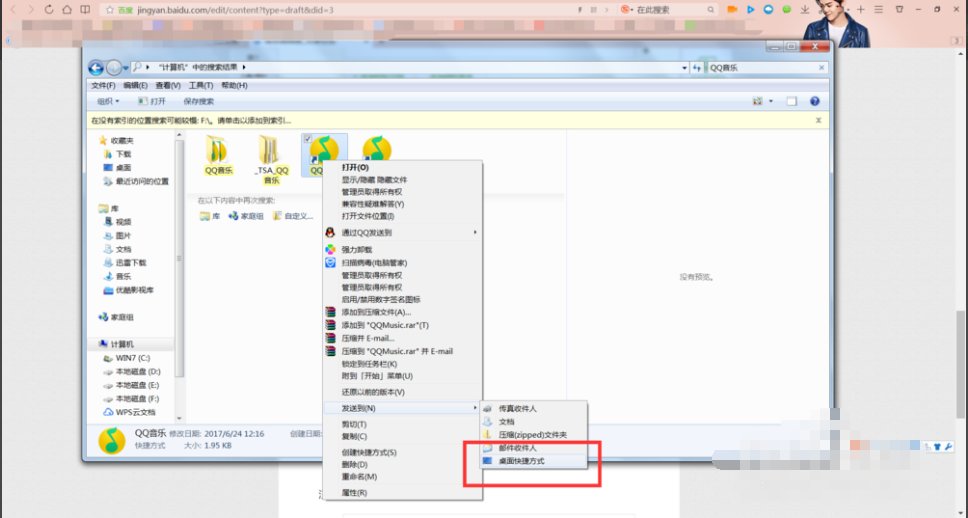Click the browser hamburger menu icon
Screen dimensions: 968x518
(878, 10)
